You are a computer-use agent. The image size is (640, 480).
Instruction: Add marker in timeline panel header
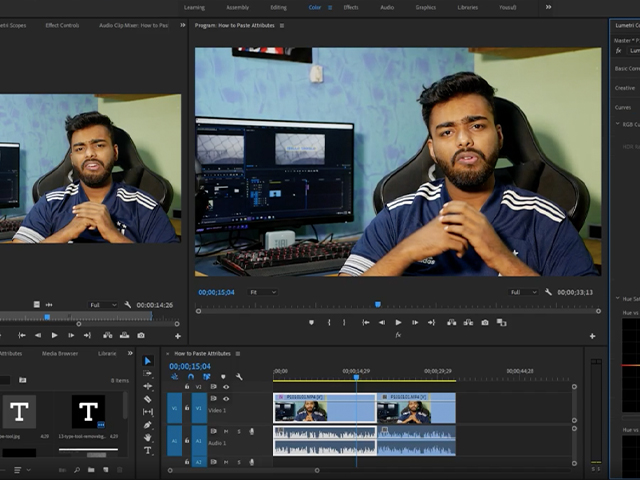[x=223, y=377]
